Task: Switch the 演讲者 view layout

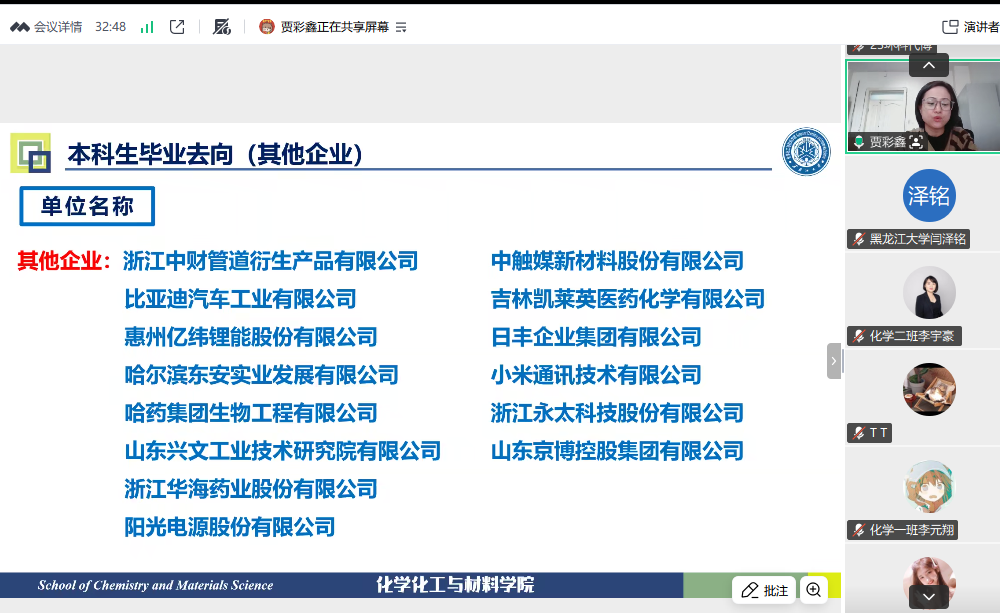Action: pyautogui.click(x=970, y=27)
